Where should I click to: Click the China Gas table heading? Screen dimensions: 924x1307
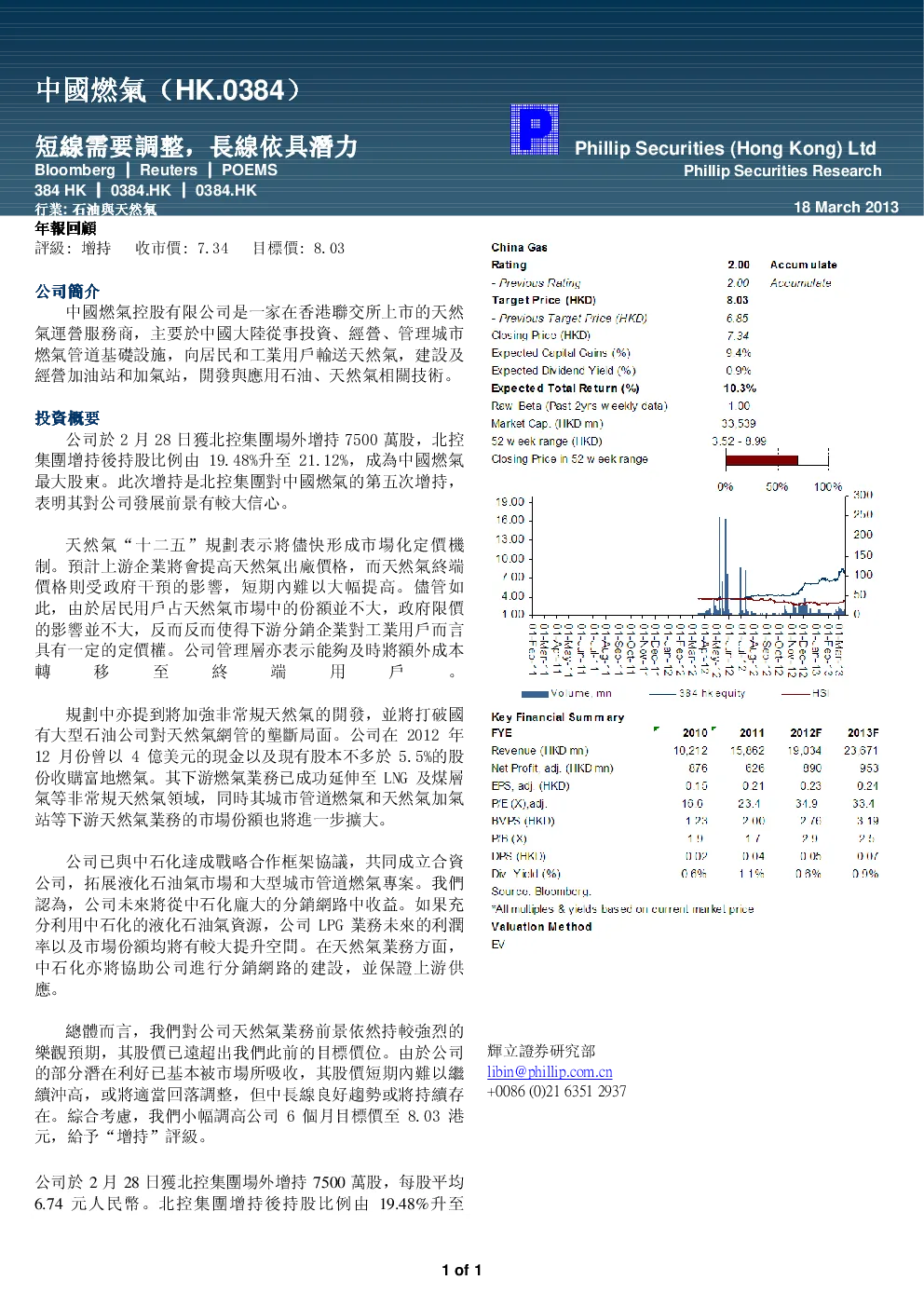(519, 247)
